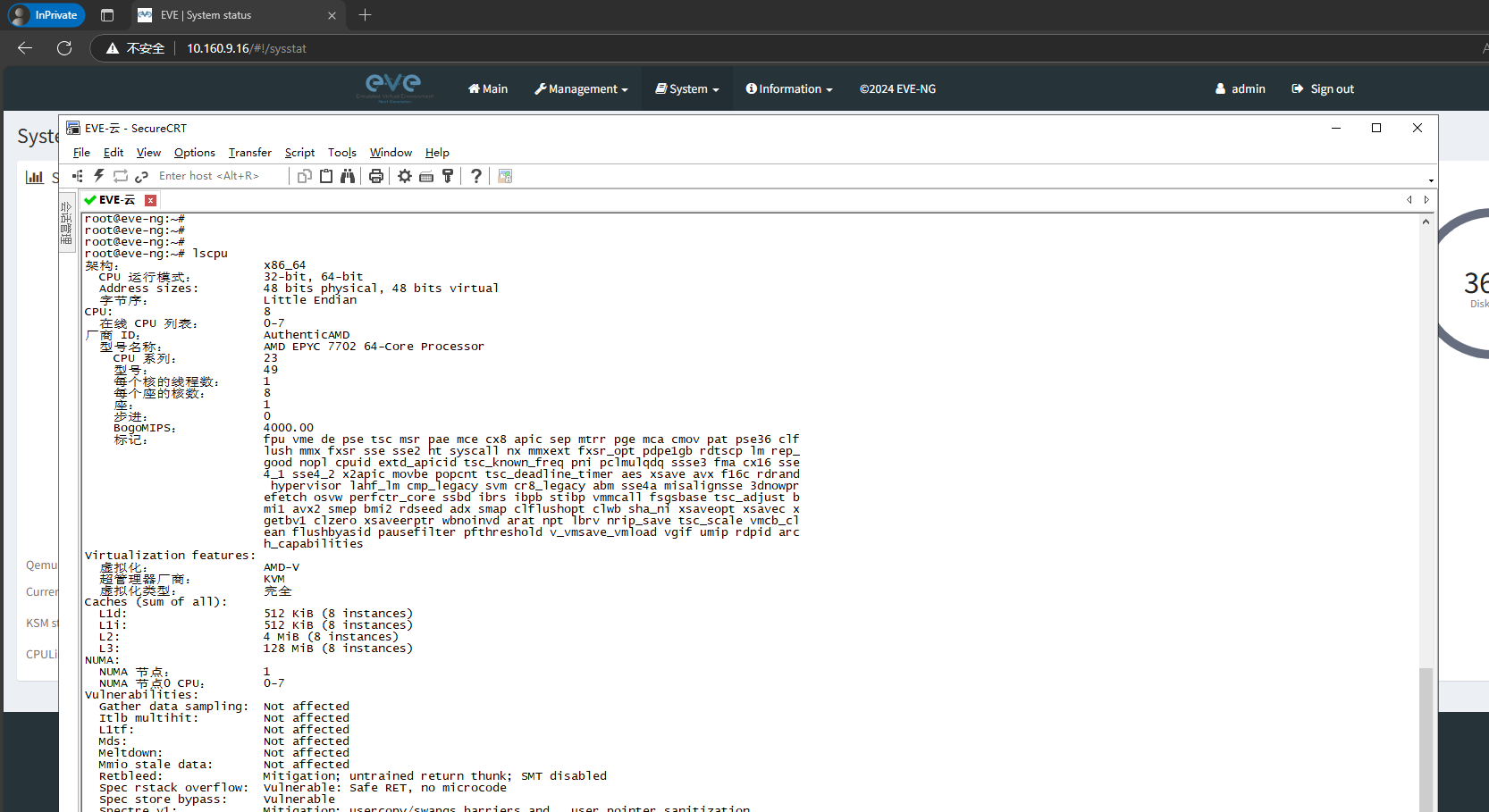The width and height of the screenshot is (1489, 812).
Task: Open the Options menu in SecureCRT
Action: click(195, 153)
